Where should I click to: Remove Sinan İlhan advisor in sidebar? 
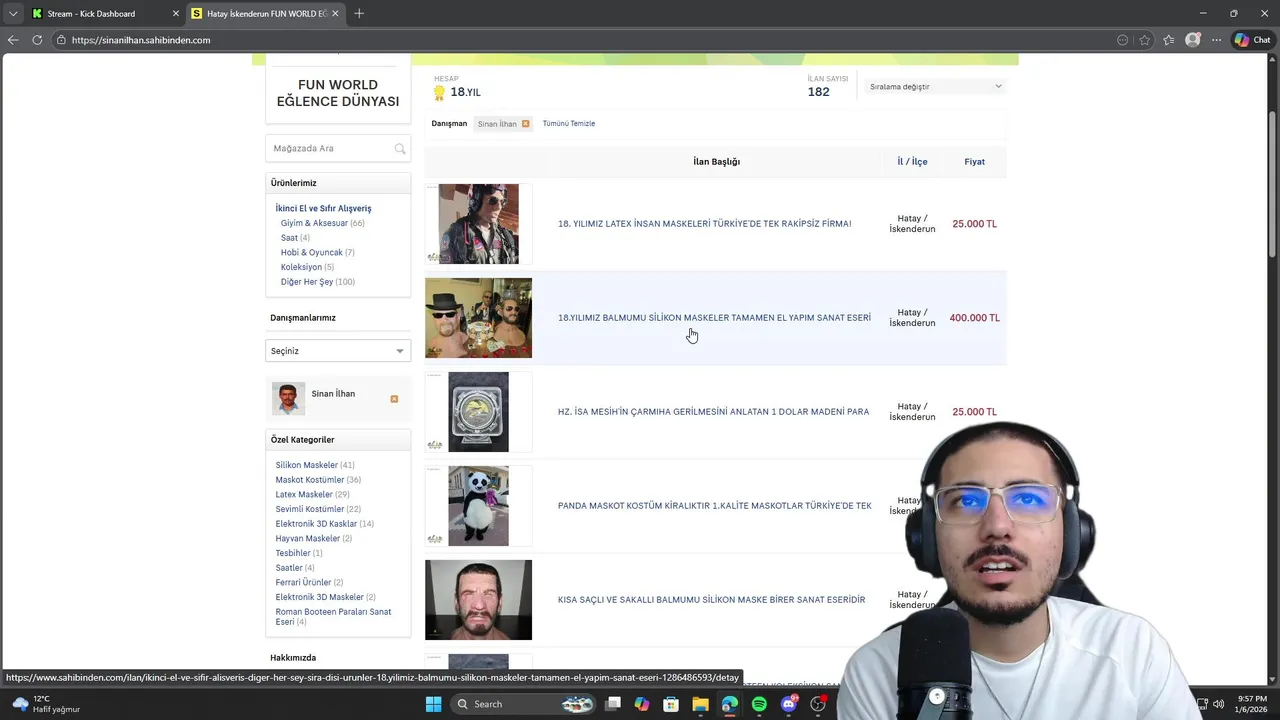tap(394, 399)
